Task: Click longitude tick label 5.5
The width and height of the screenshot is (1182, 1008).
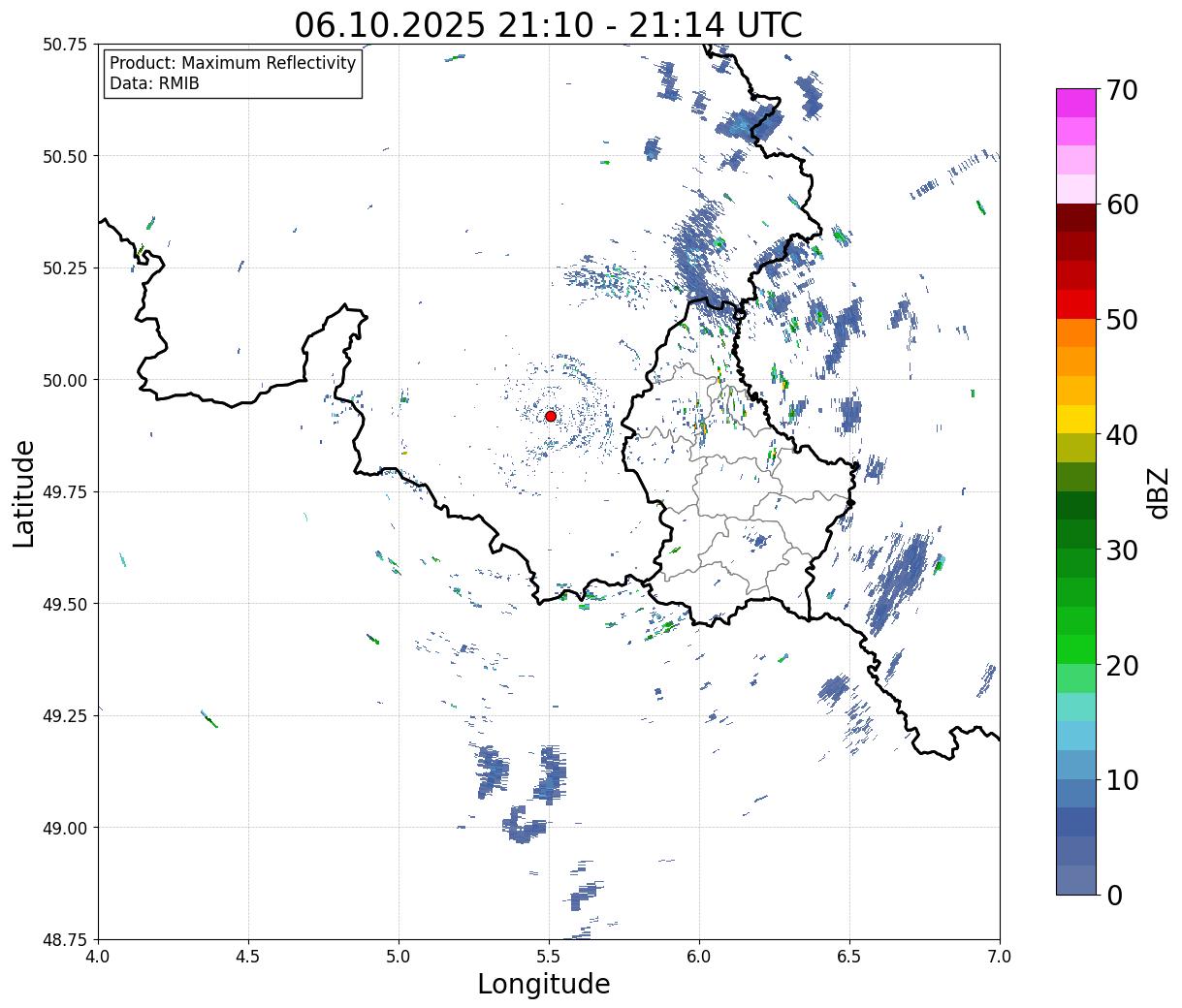Action: coord(549,956)
